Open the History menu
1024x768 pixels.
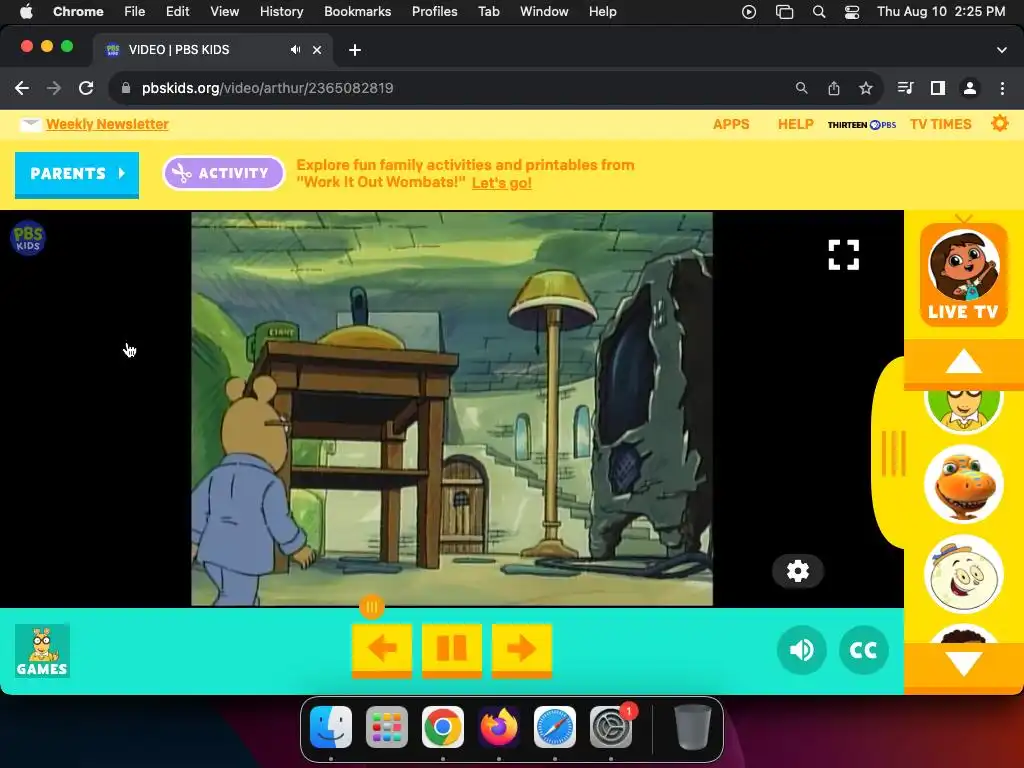point(281,12)
